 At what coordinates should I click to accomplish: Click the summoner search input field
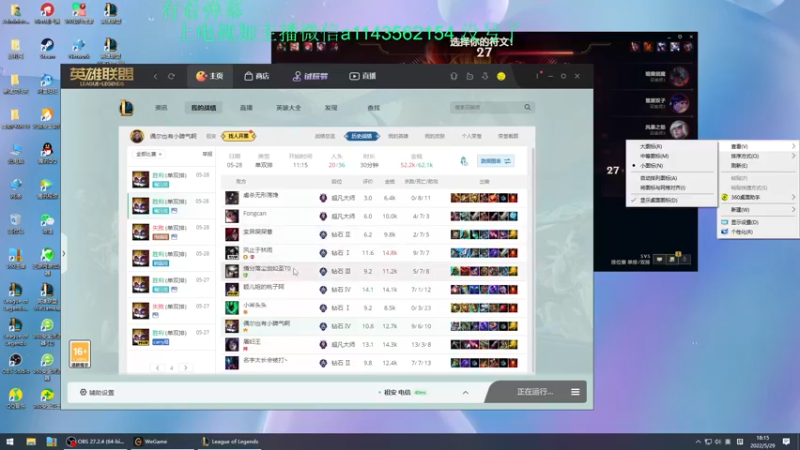coord(487,107)
